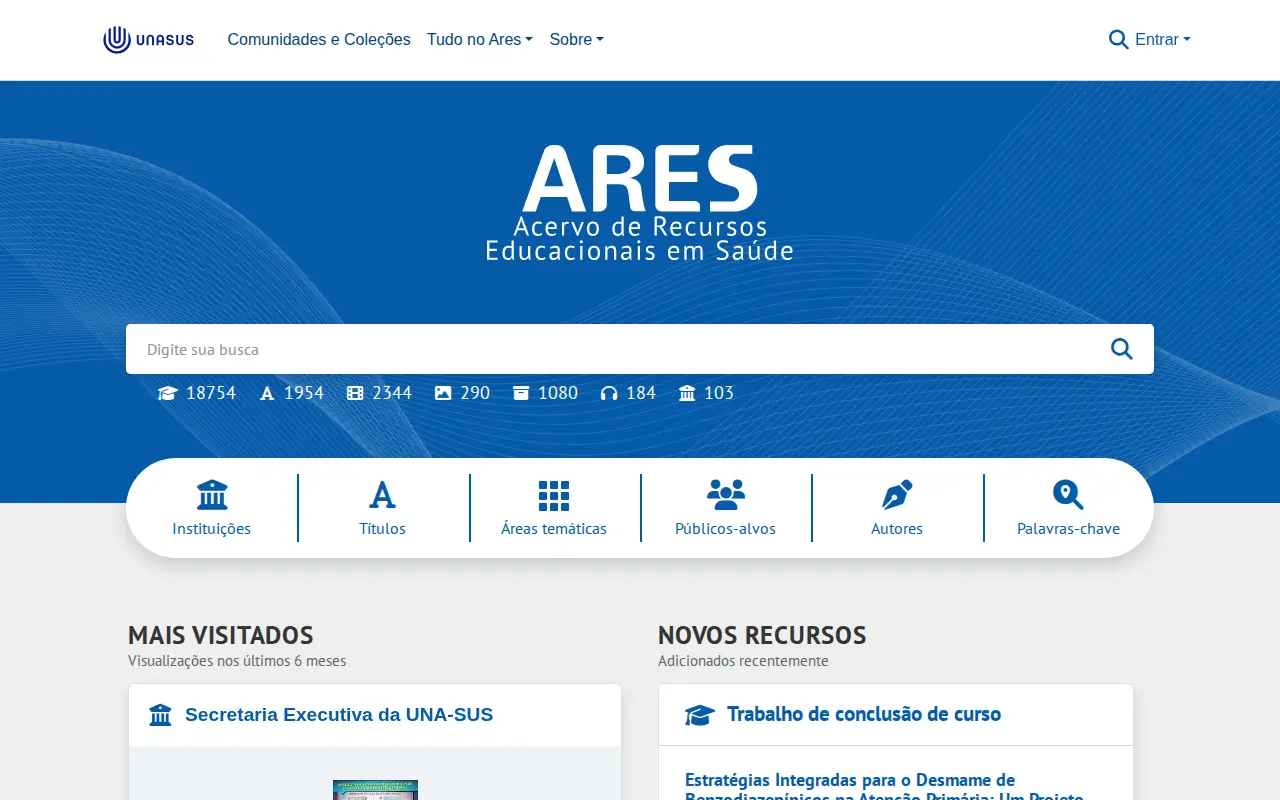This screenshot has height=800, width=1280.
Task: Click the headphones counter 184
Action: [628, 393]
